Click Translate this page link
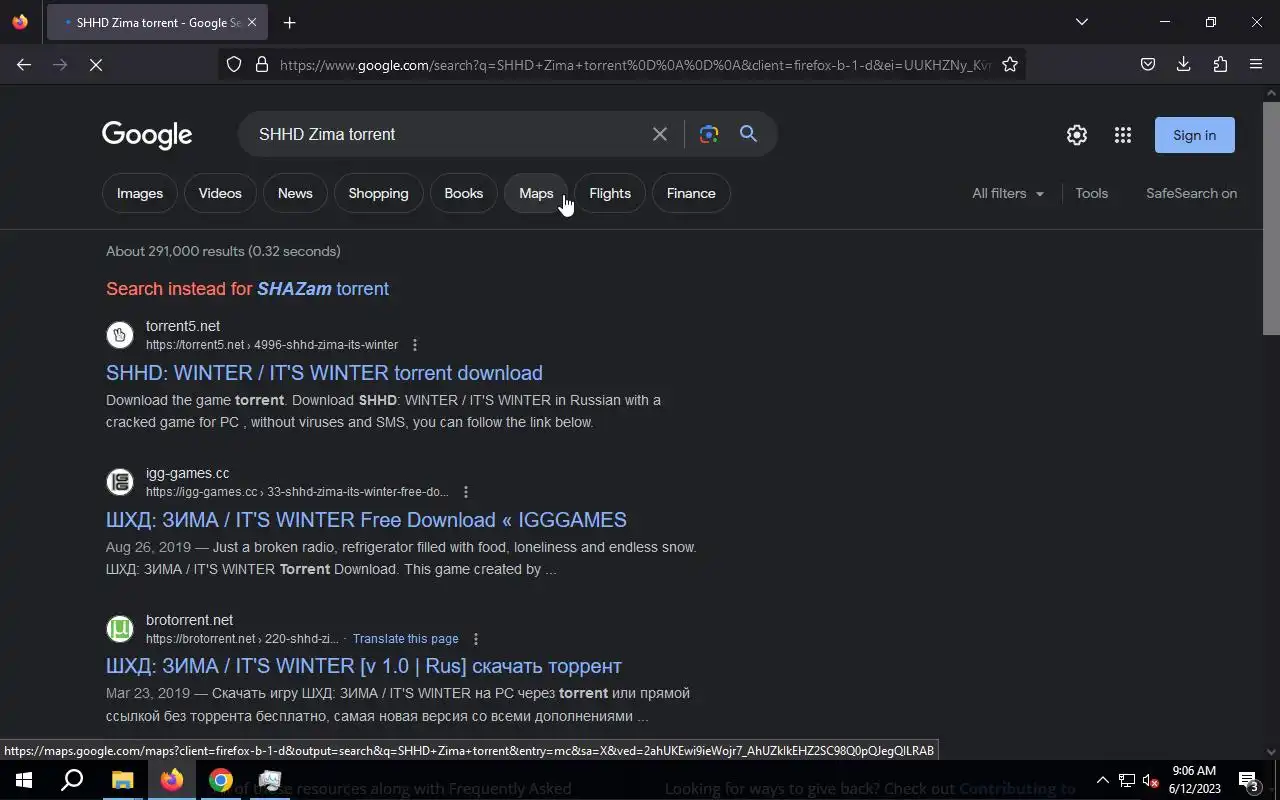The image size is (1280, 800). pyautogui.click(x=406, y=639)
